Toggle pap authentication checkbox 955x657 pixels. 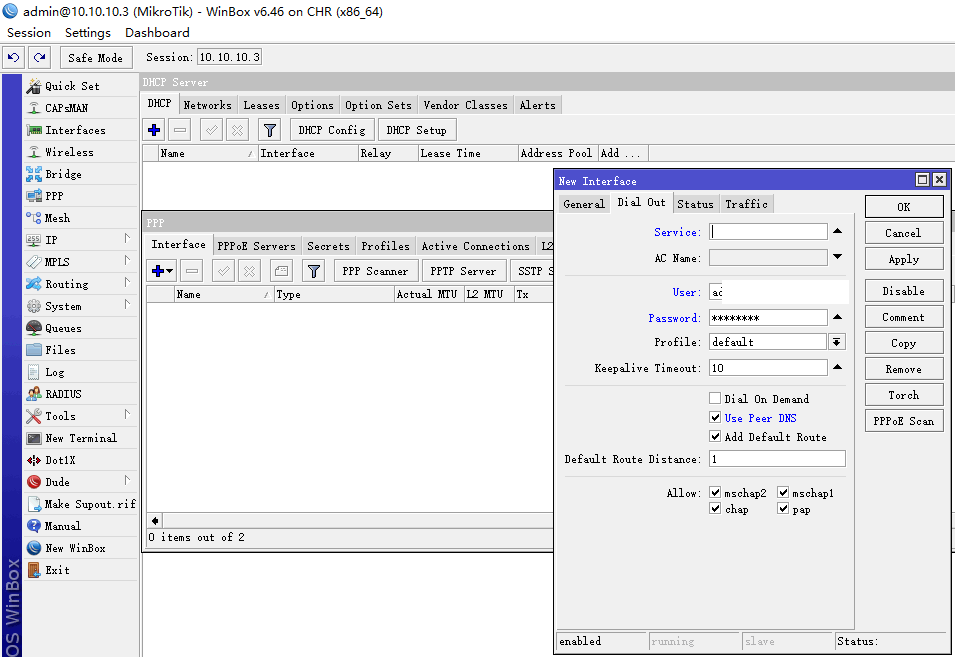tap(783, 508)
